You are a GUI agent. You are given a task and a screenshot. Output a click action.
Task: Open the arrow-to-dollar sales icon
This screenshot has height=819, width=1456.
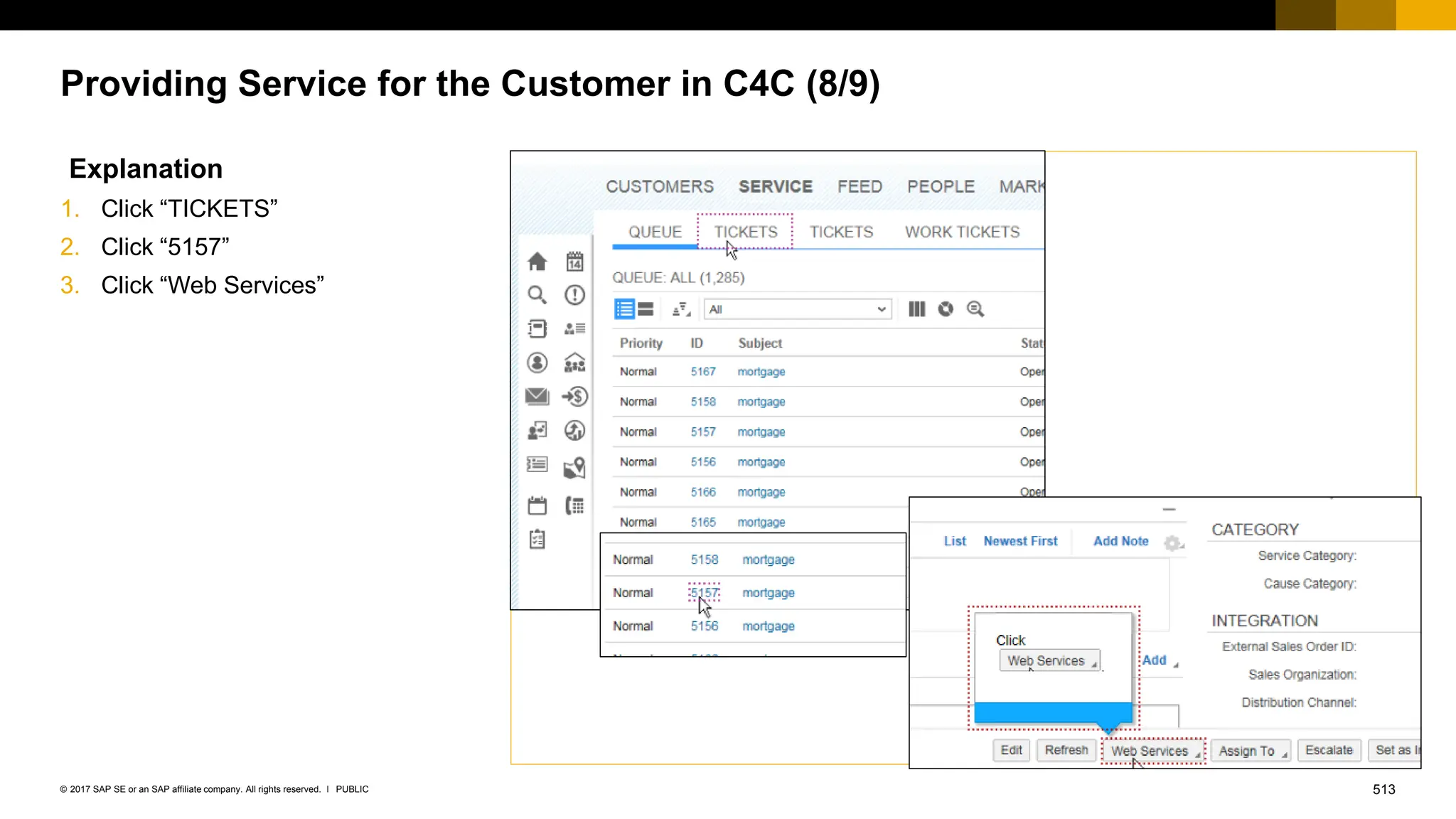574,396
